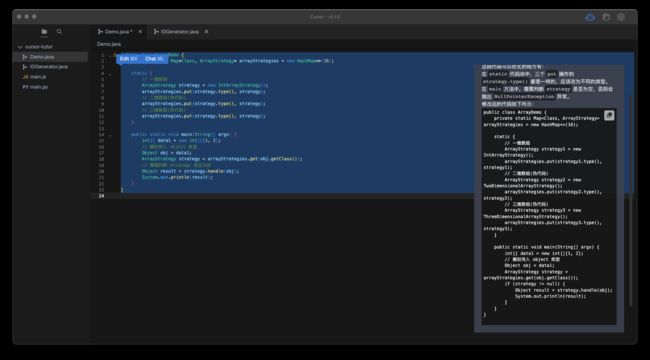This screenshot has width=650, height=360.
Task: Click line number 13 in the gutter
Action: [x=102, y=129]
